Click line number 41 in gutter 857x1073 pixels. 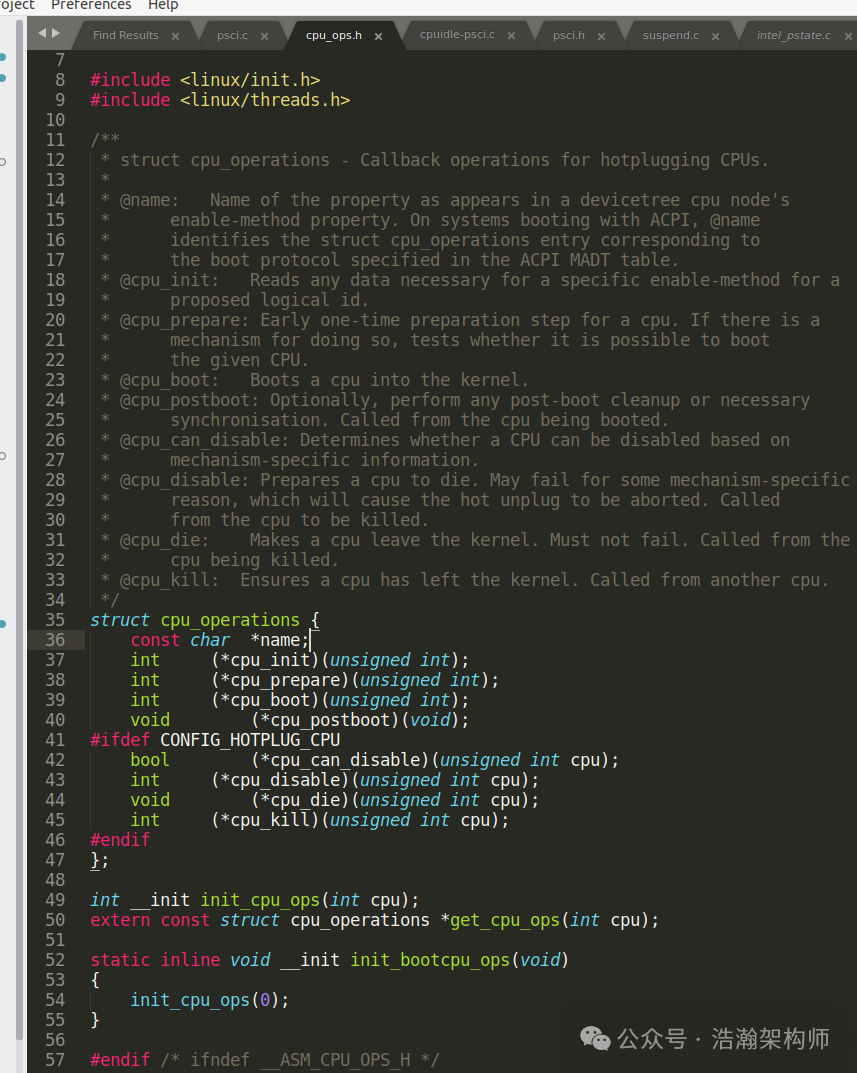click(55, 740)
